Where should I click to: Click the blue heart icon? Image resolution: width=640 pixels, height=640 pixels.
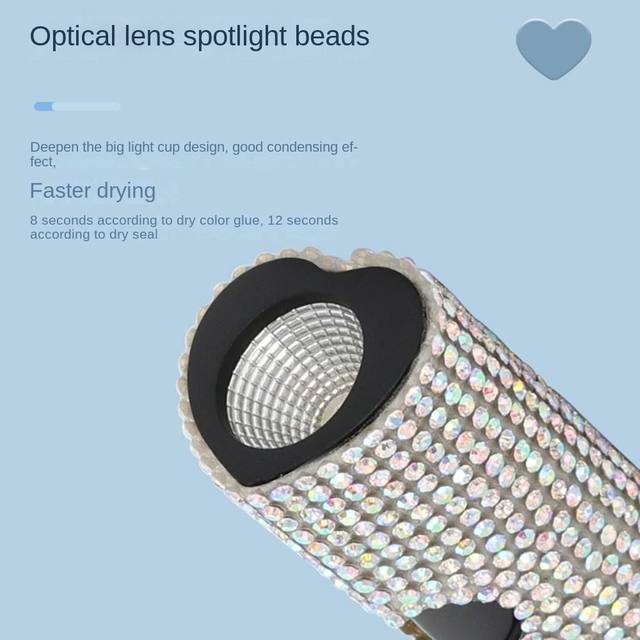(x=553, y=49)
